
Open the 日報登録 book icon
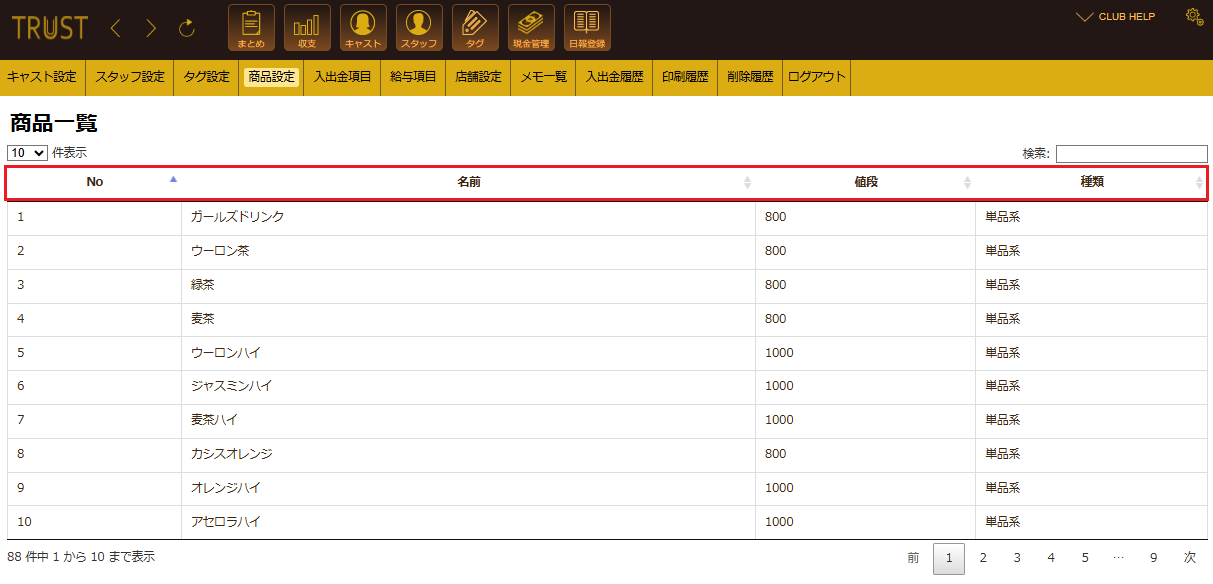click(x=587, y=28)
